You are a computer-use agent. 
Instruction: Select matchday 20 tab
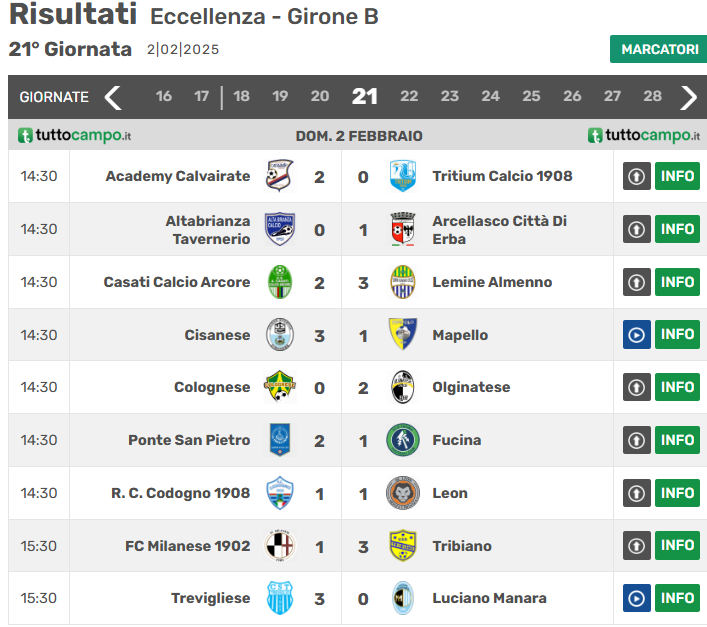(x=320, y=97)
